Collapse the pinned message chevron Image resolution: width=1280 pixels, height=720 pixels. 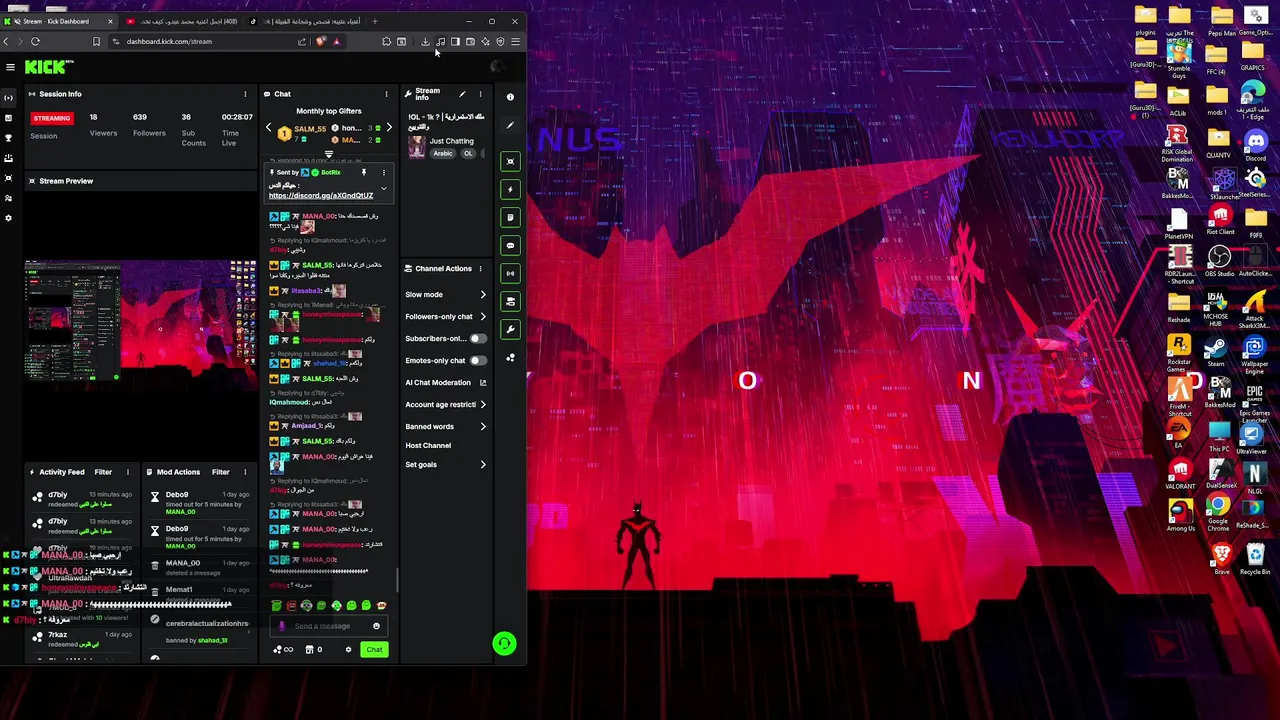coord(383,188)
